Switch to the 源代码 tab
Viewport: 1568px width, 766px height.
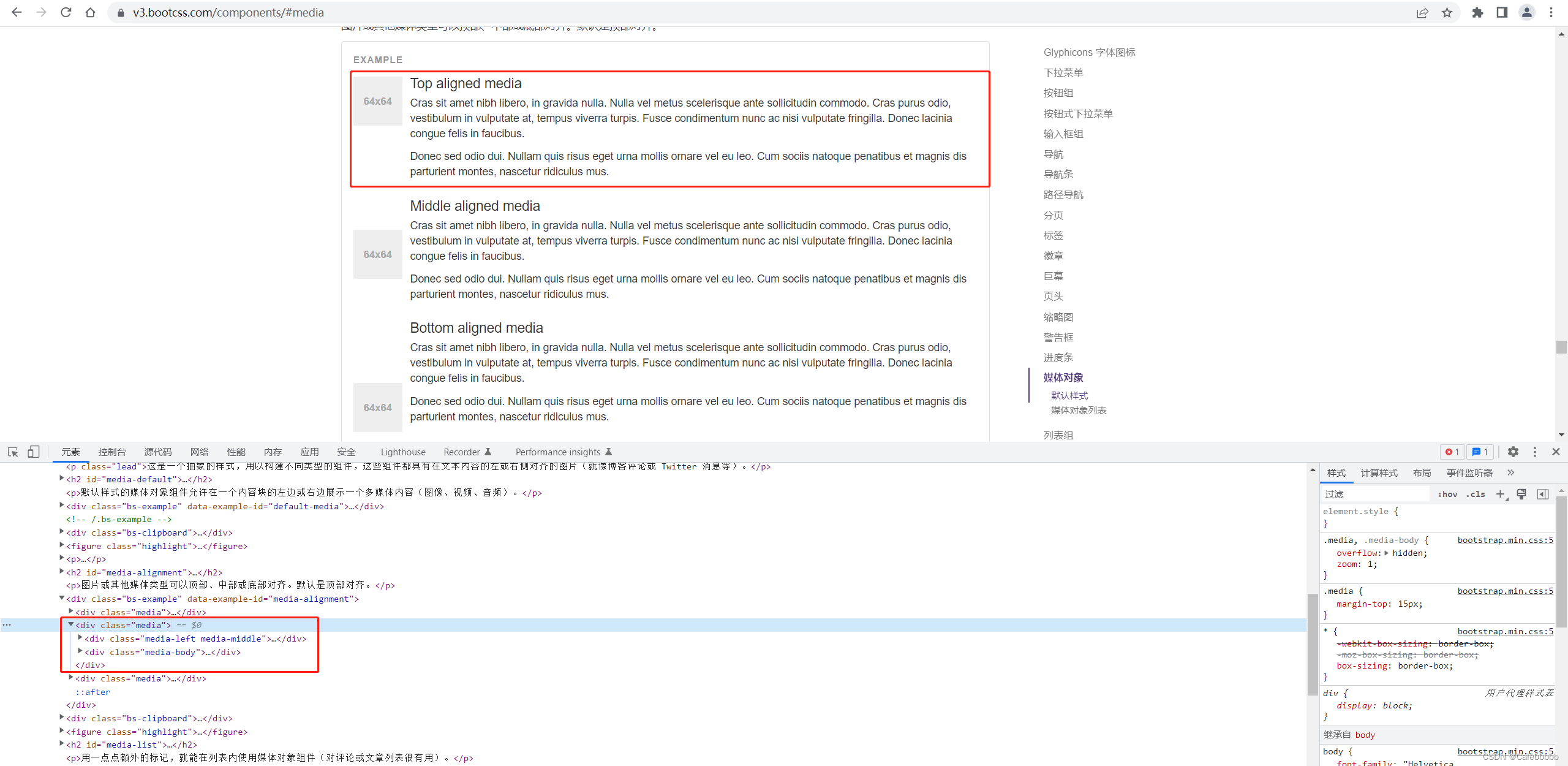(158, 452)
